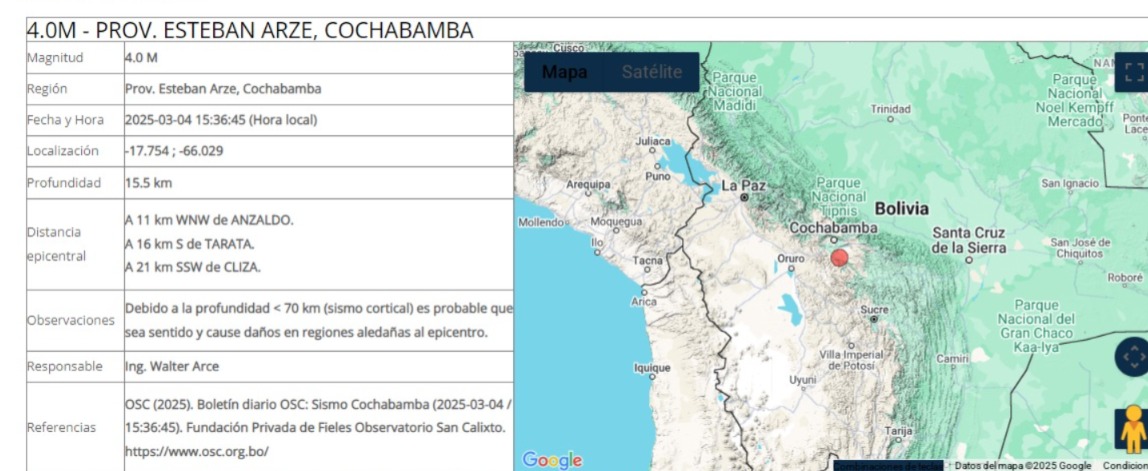
Task: Click text A 11 km WNW de ANZALDO
Action: 209,220
